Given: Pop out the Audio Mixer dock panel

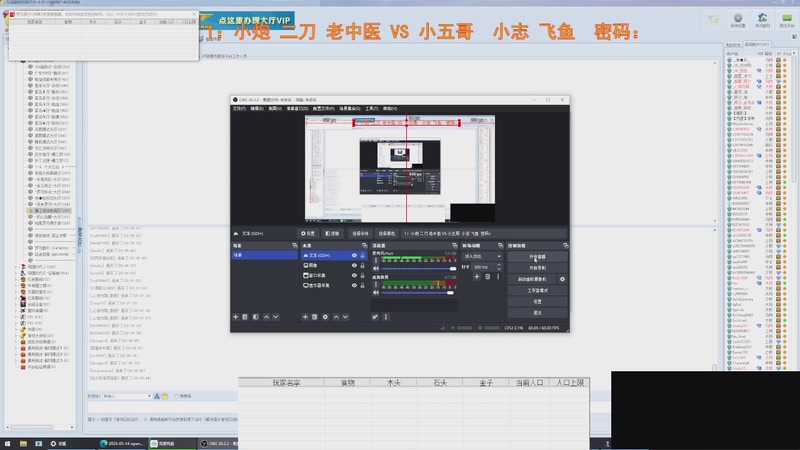Looking at the screenshot, I should tap(455, 245).
